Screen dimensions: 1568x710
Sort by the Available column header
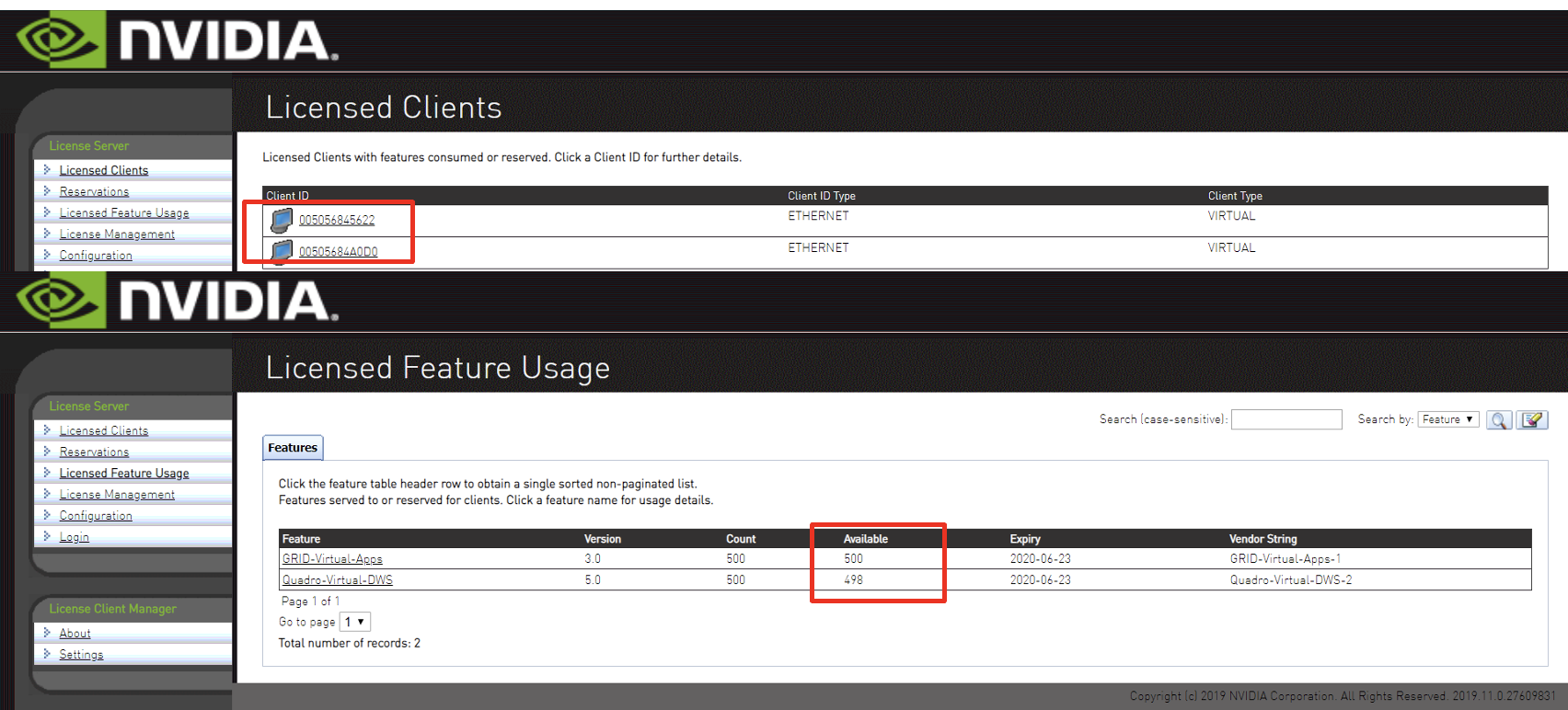(x=866, y=539)
